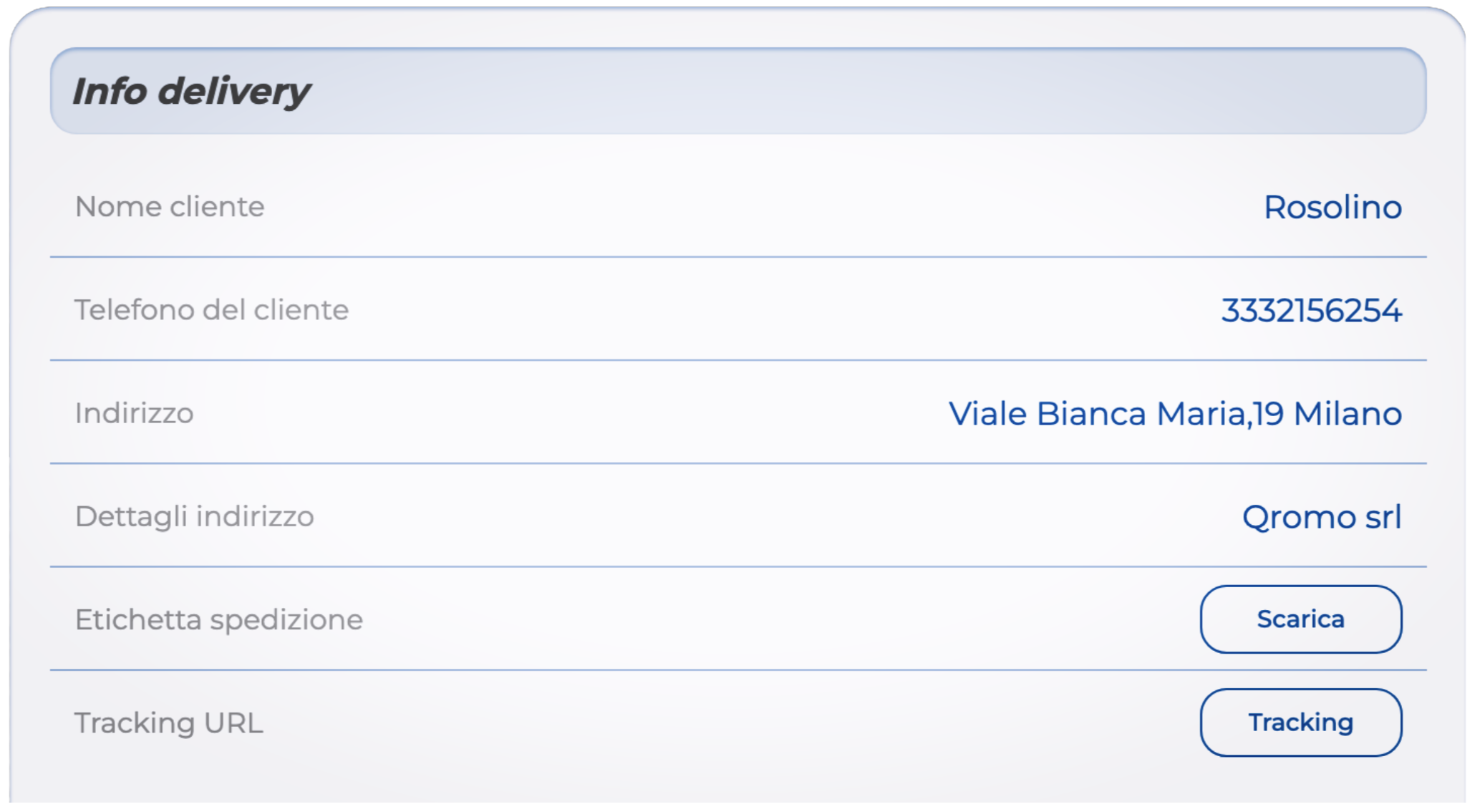Click the word delivery in the header
1475x812 pixels.
coord(234,92)
